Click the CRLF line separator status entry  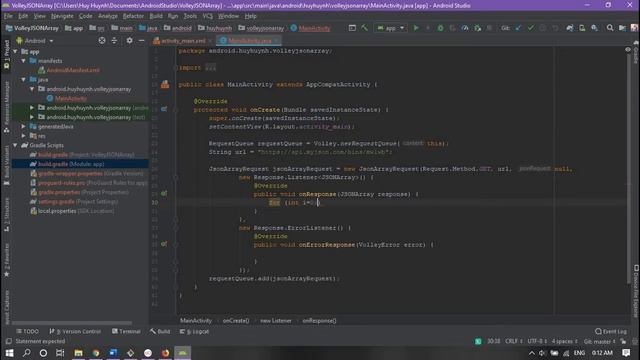(513, 341)
